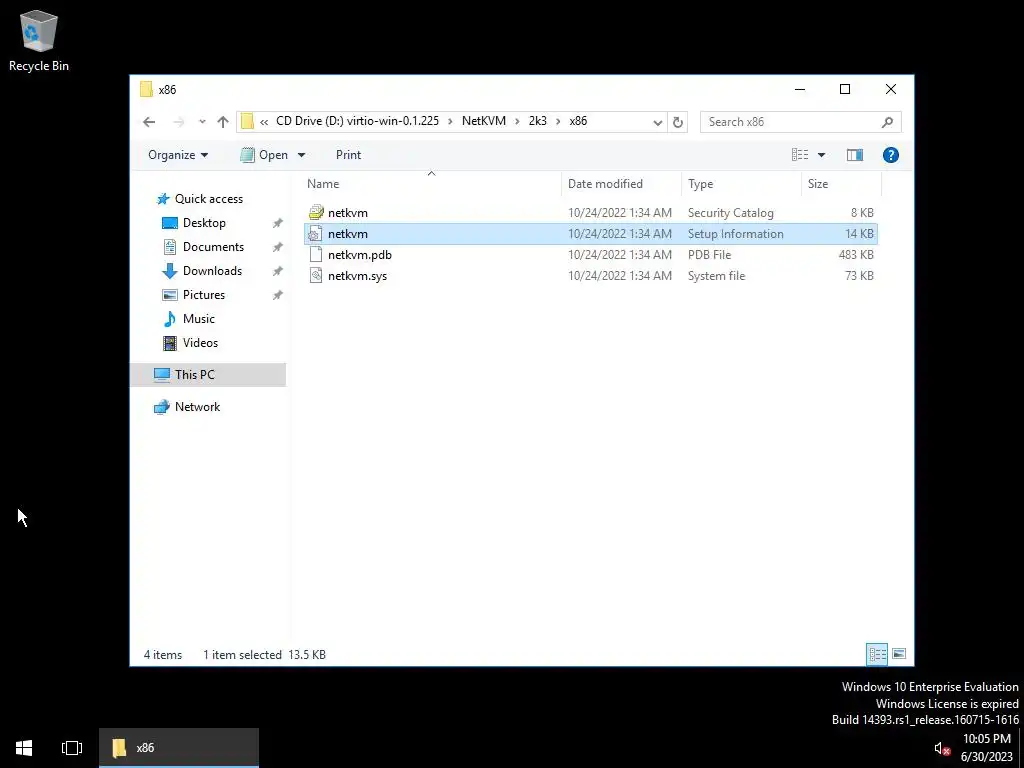The width and height of the screenshot is (1024, 768).
Task: Open Explorer help icon
Action: pos(891,155)
